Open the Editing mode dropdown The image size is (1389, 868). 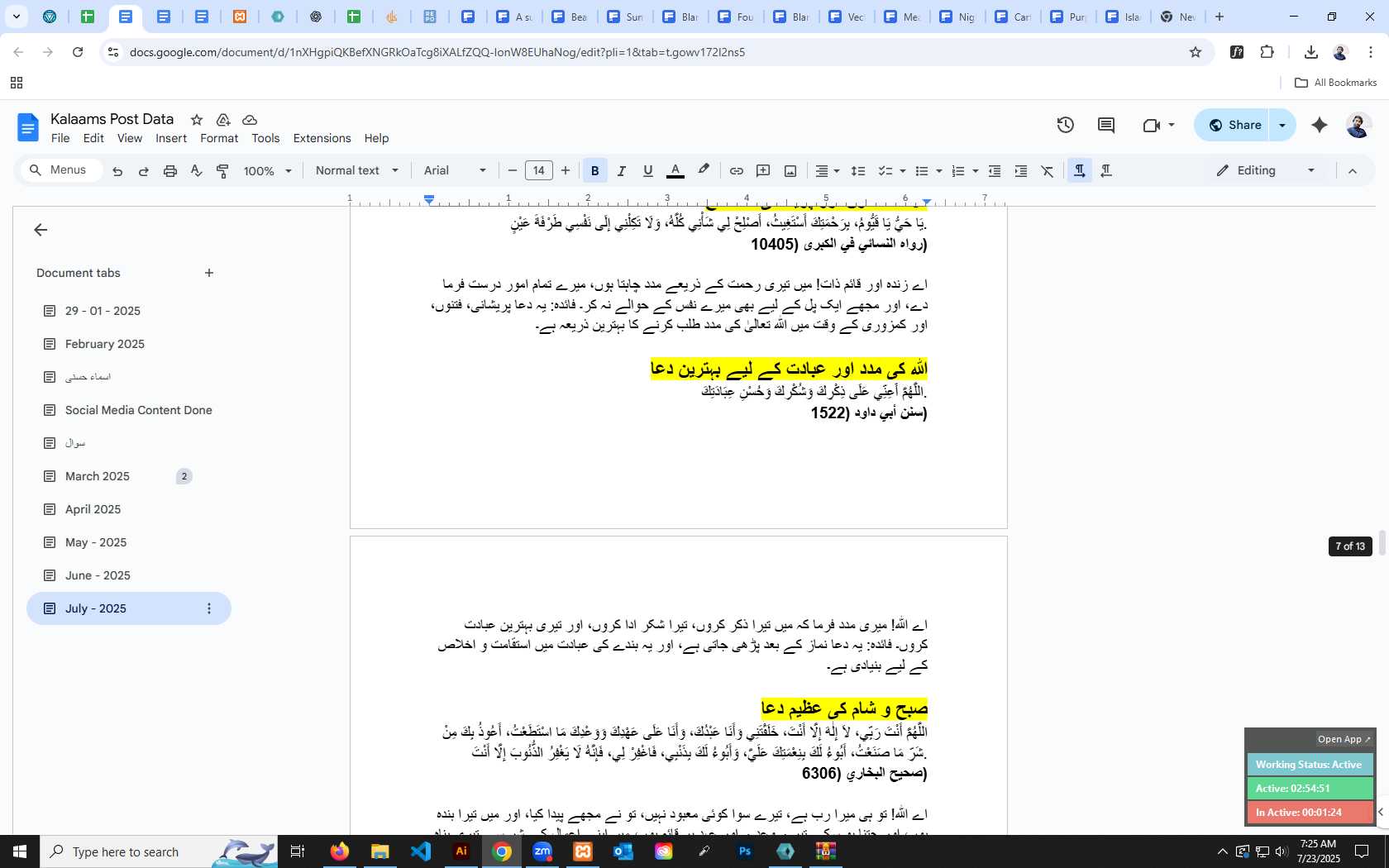tap(1265, 171)
